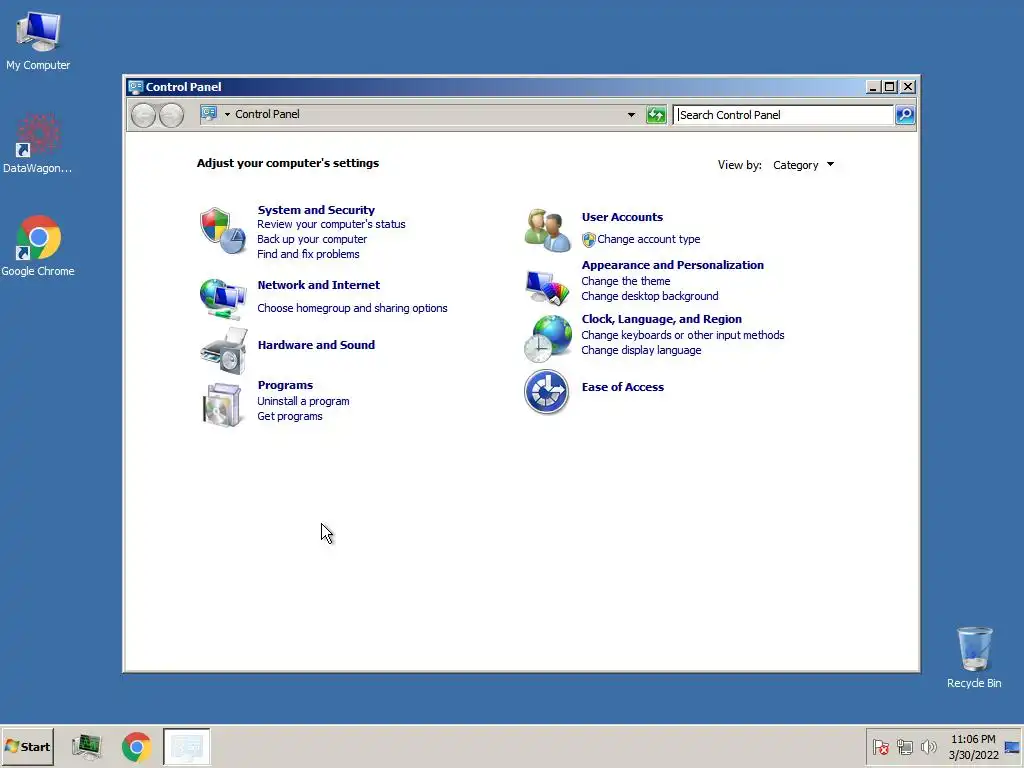Select the My Computer desktop icon
Screen dimensions: 1024x768
(x=38, y=40)
